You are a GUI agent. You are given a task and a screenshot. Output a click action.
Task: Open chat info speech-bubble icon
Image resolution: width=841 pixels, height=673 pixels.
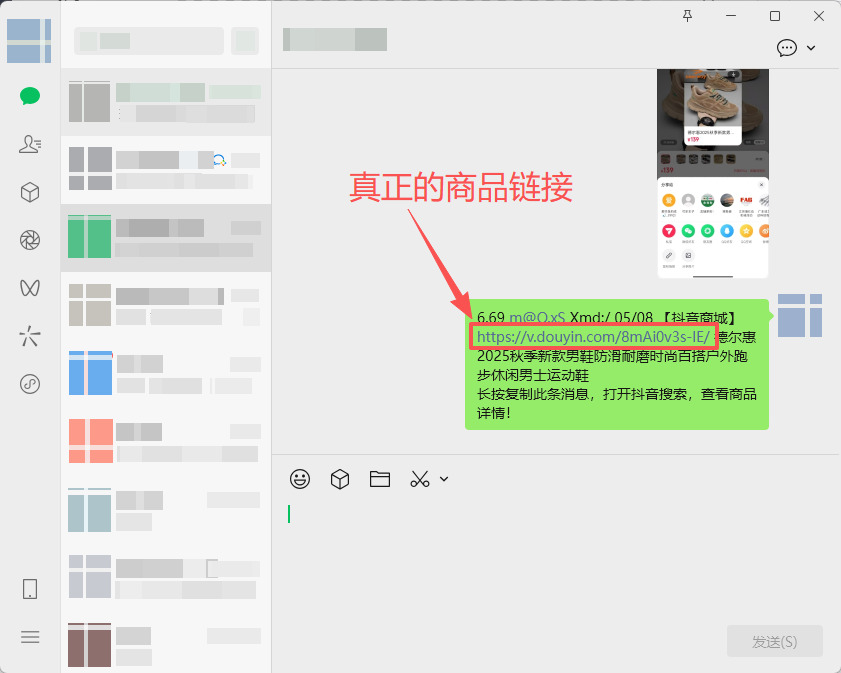(x=787, y=48)
